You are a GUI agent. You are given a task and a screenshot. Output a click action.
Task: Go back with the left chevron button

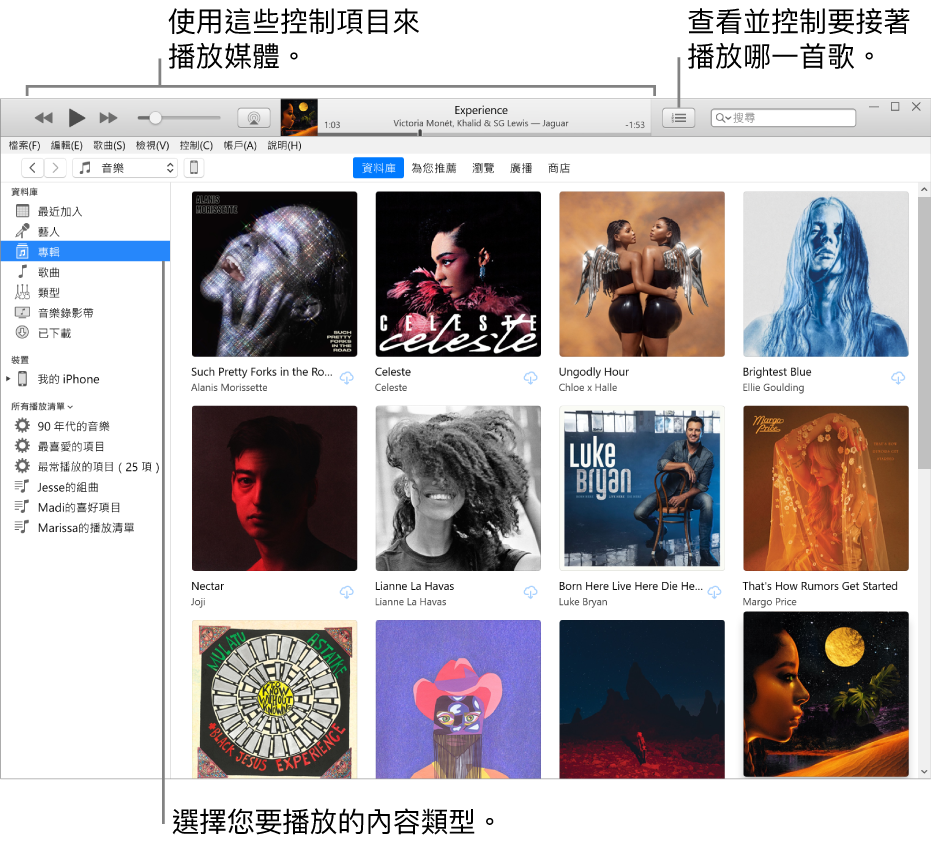coord(33,168)
